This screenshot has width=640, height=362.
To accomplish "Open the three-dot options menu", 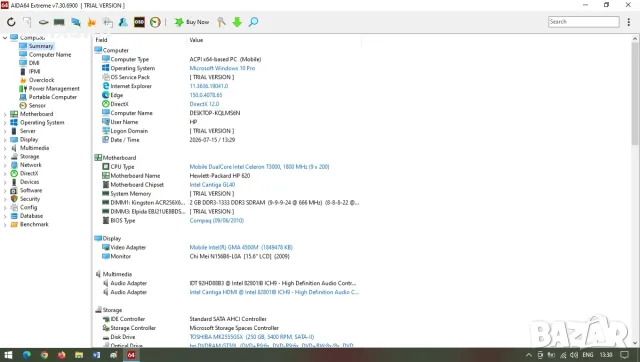I will [x=629, y=22].
